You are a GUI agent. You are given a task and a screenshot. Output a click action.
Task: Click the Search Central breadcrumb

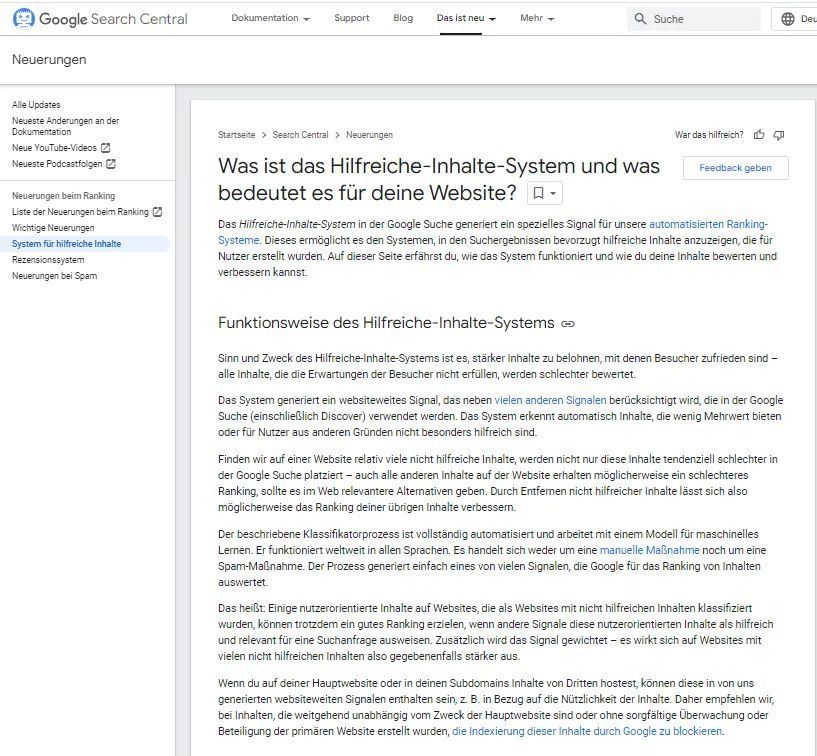pyautogui.click(x=300, y=135)
